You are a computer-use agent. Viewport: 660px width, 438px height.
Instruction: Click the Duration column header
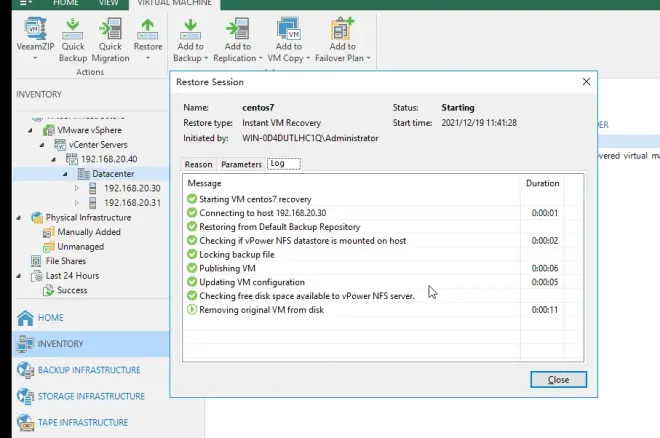click(543, 183)
